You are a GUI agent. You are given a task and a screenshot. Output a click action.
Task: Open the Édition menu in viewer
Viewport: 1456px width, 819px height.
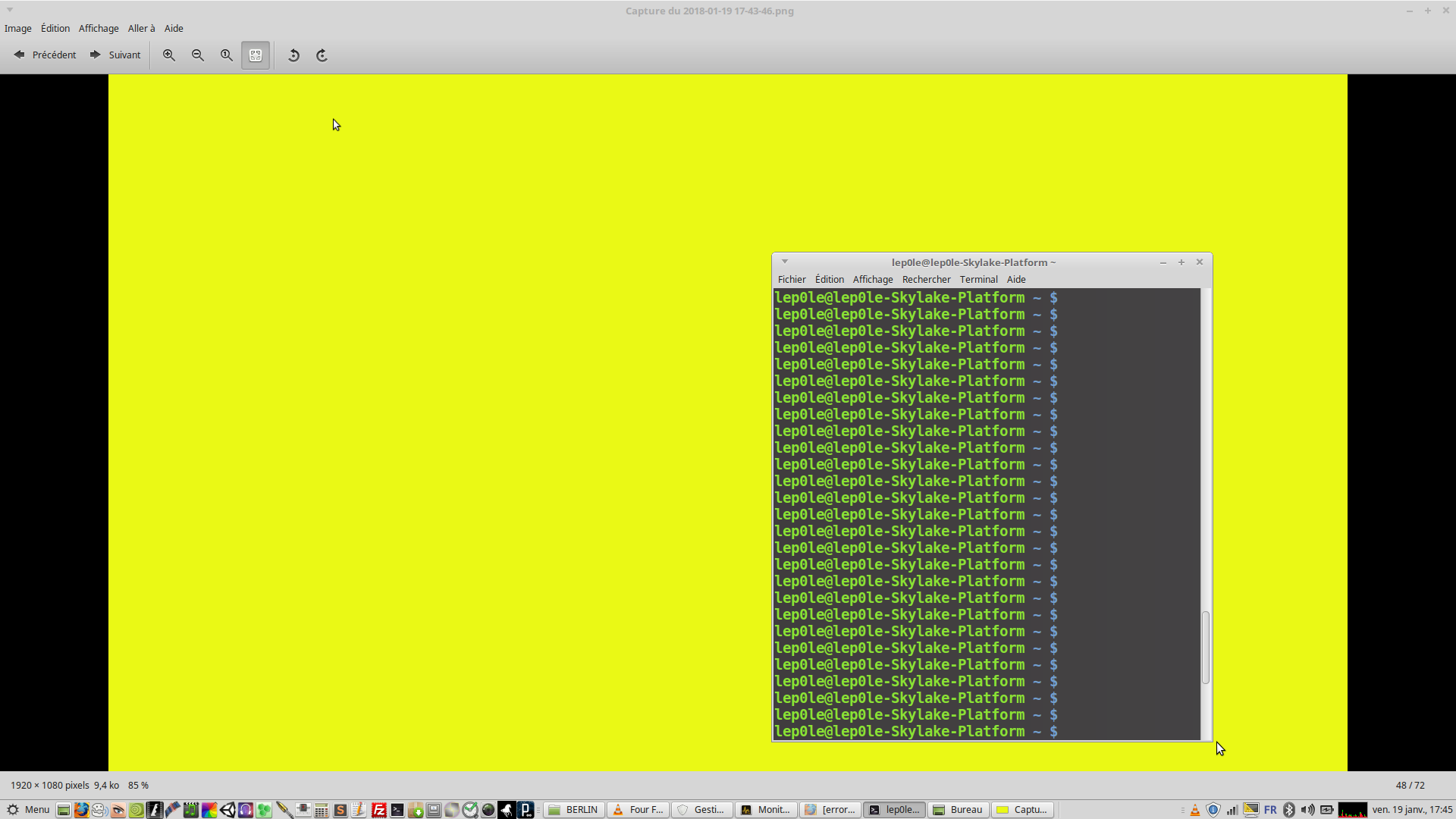[x=55, y=29]
